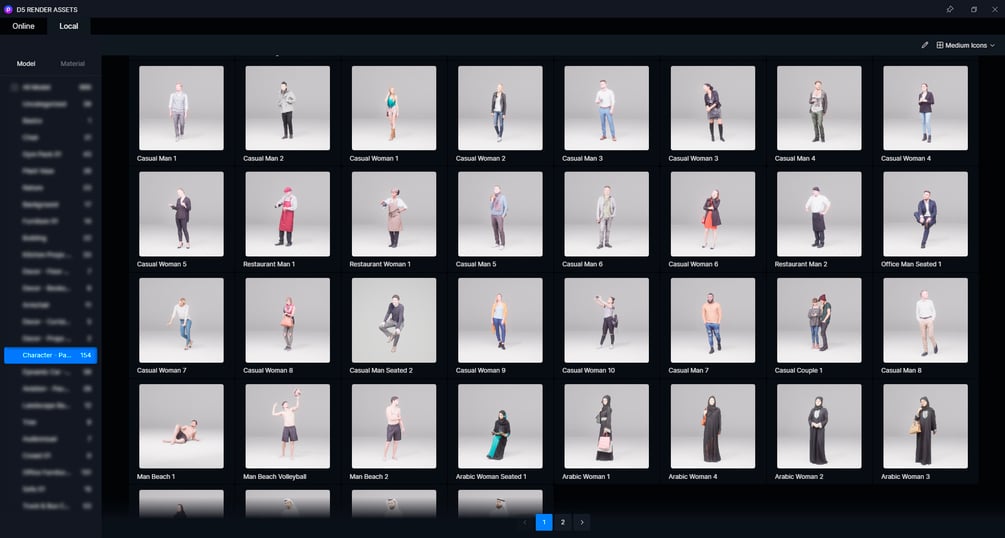
Task: Select the Office Man Seated 1 thumbnail
Action: click(x=926, y=214)
